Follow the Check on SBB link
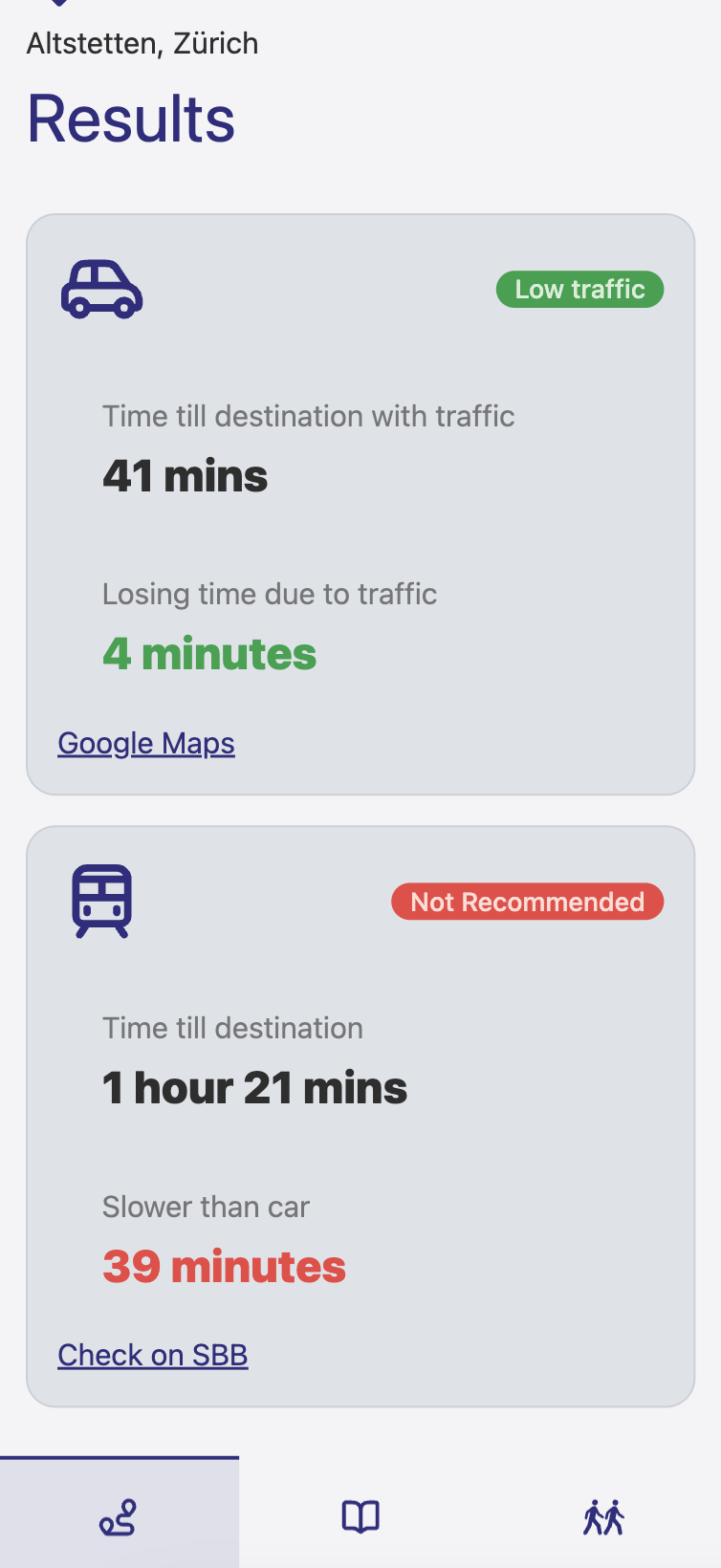 click(153, 1355)
